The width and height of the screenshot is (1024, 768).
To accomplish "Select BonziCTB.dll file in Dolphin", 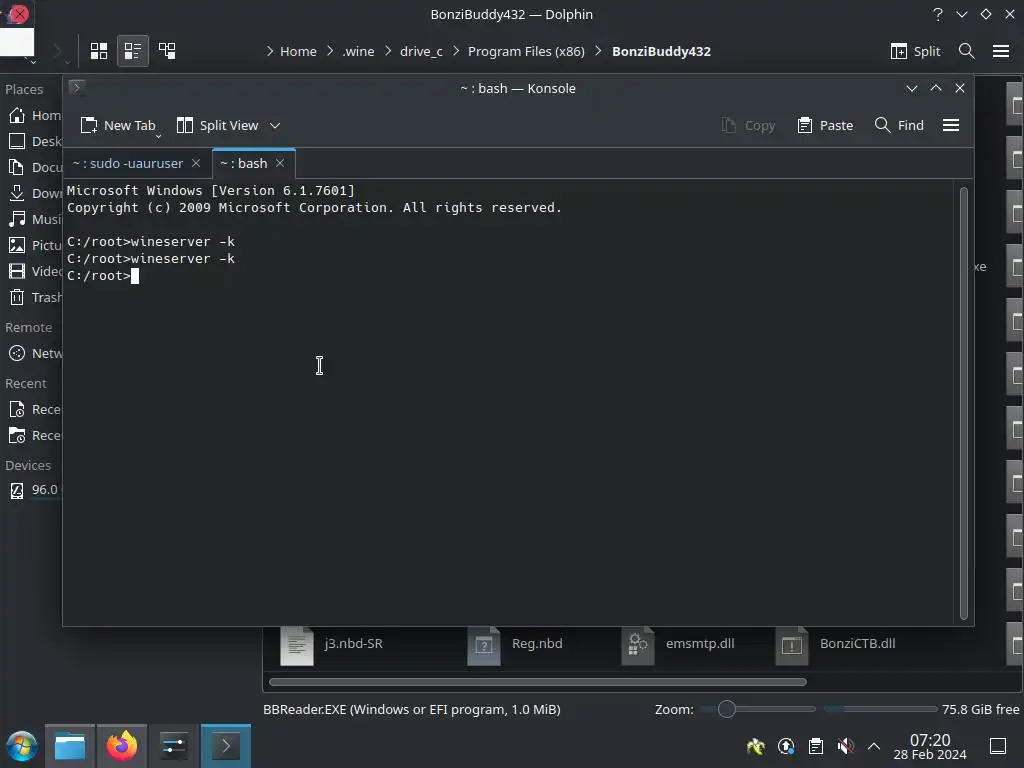I will pyautogui.click(x=836, y=645).
